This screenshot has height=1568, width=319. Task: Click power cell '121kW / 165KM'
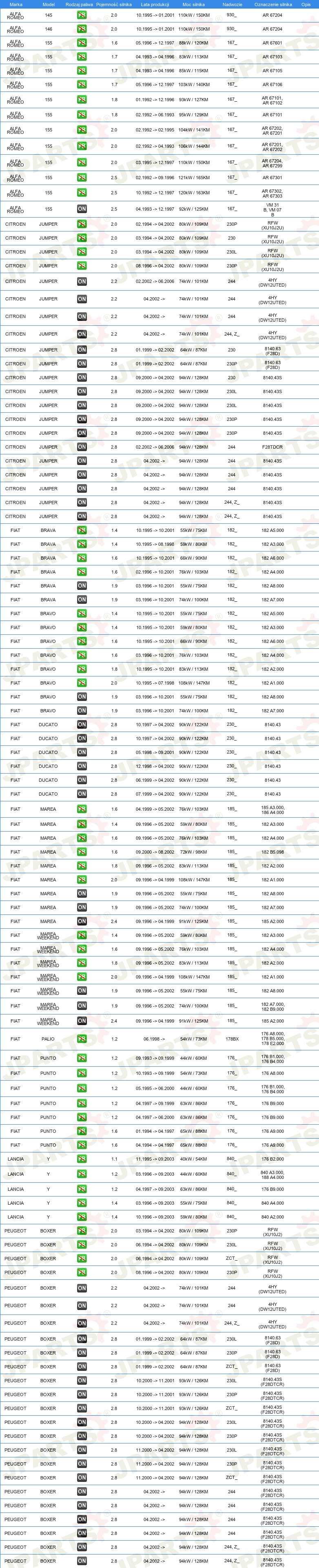tap(194, 178)
